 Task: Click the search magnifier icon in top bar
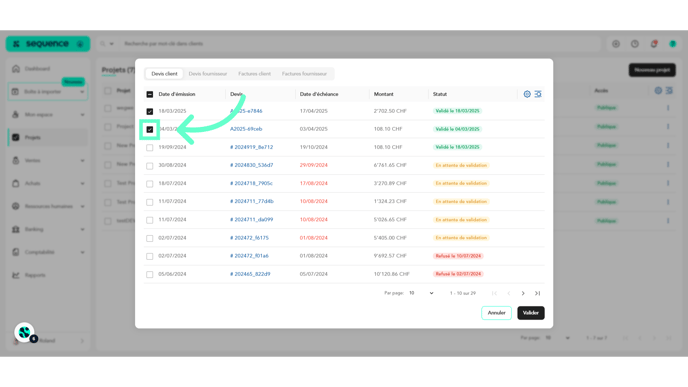point(103,44)
